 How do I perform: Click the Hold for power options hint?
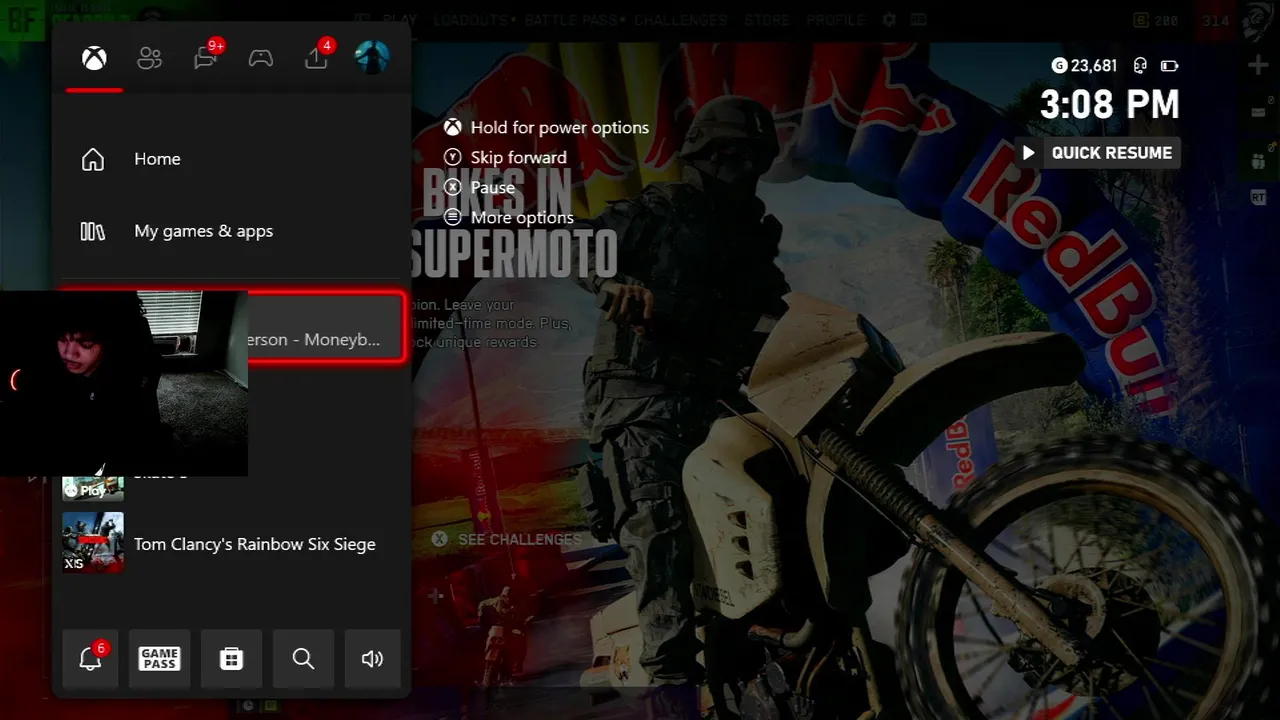tap(560, 127)
